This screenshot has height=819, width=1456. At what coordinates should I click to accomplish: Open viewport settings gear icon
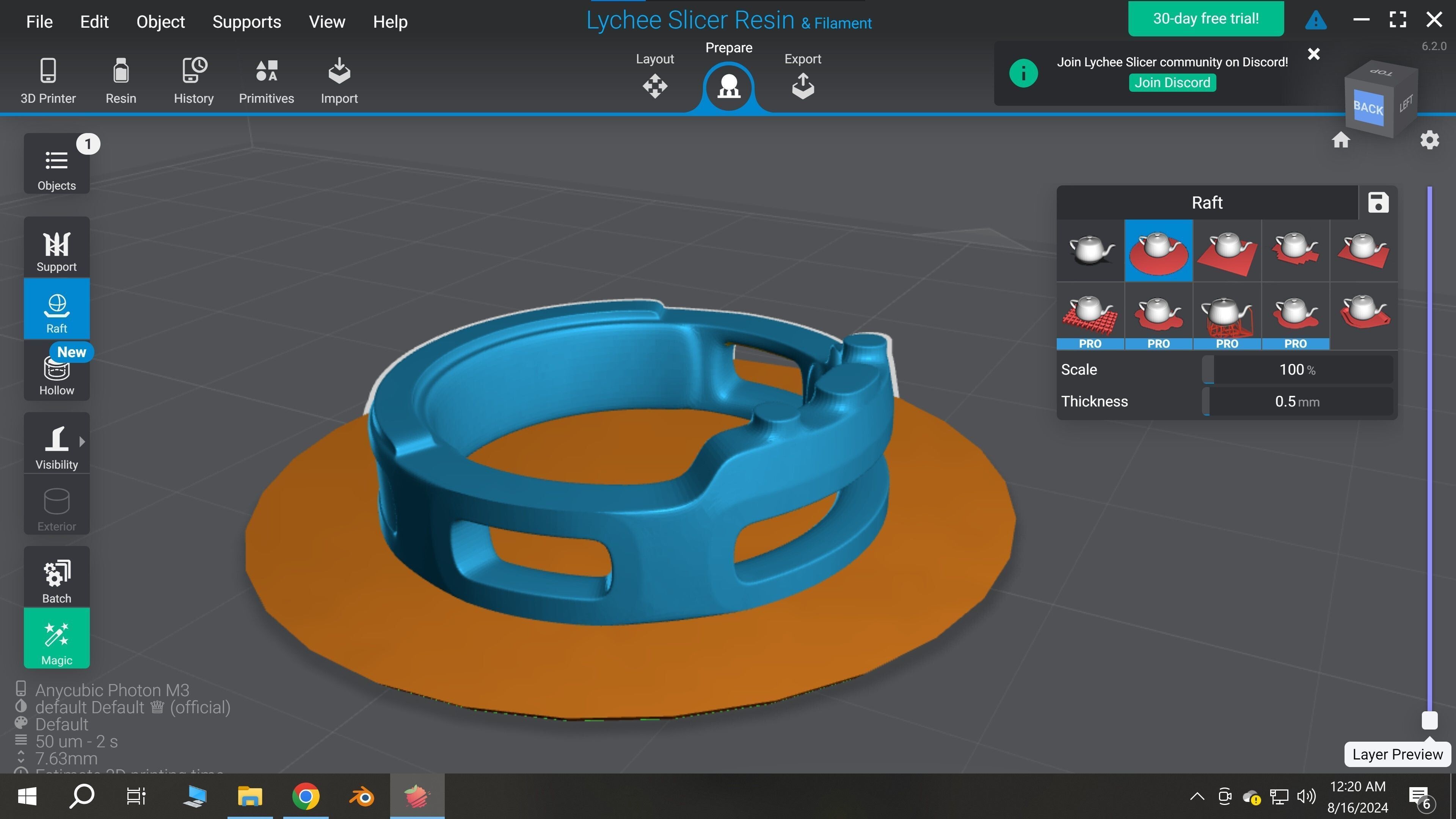[x=1429, y=140]
